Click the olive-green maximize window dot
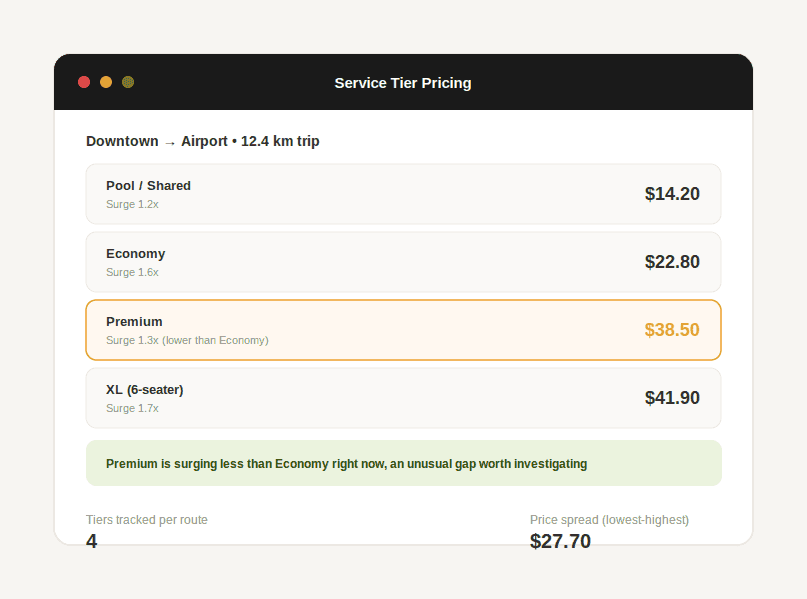 click(128, 82)
